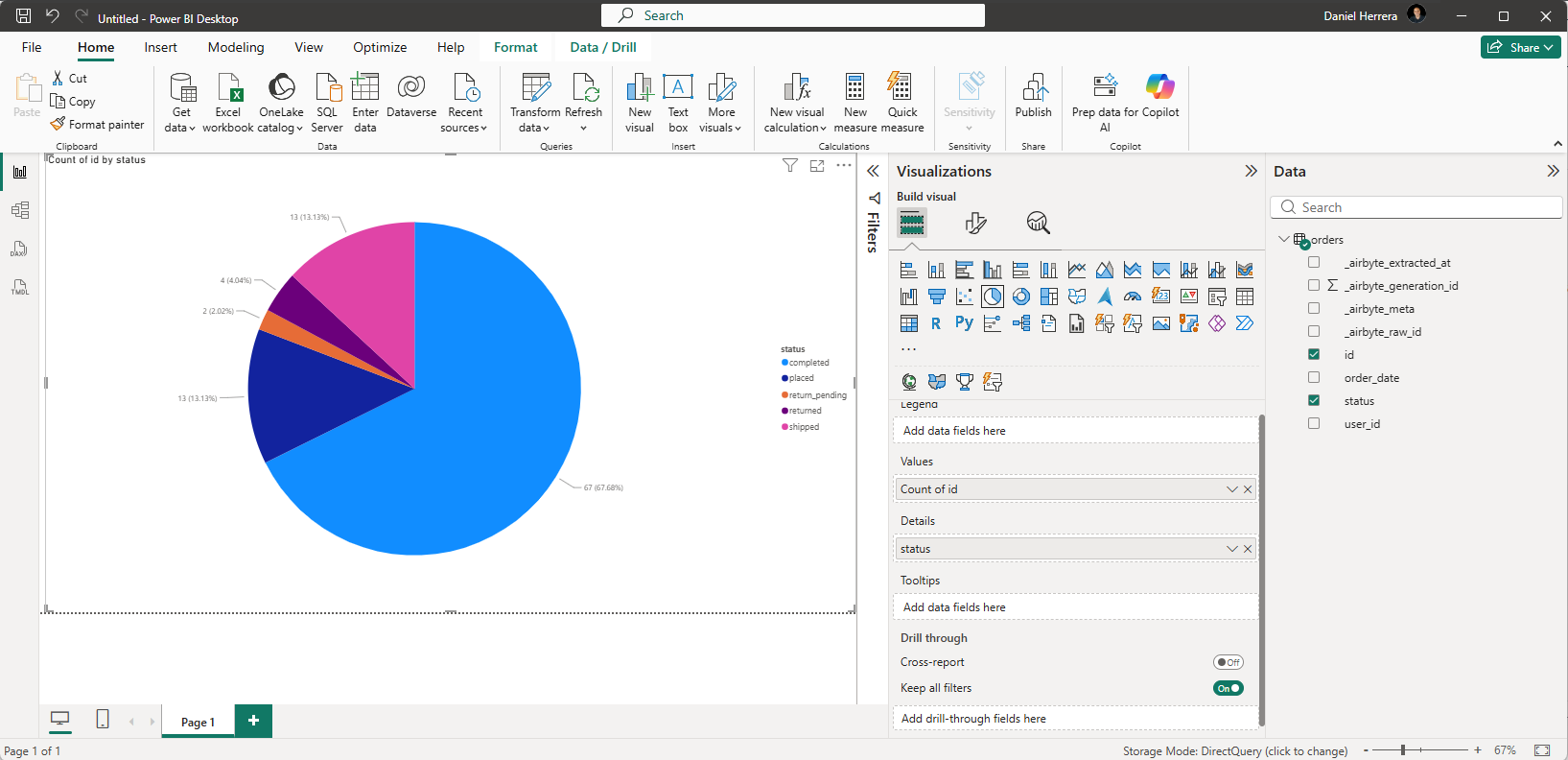Image resolution: width=1568 pixels, height=760 pixels.
Task: Choose the line chart visual
Action: point(1077,270)
